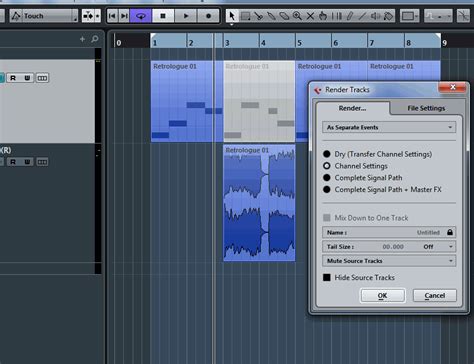Select the Split tool

point(258,16)
